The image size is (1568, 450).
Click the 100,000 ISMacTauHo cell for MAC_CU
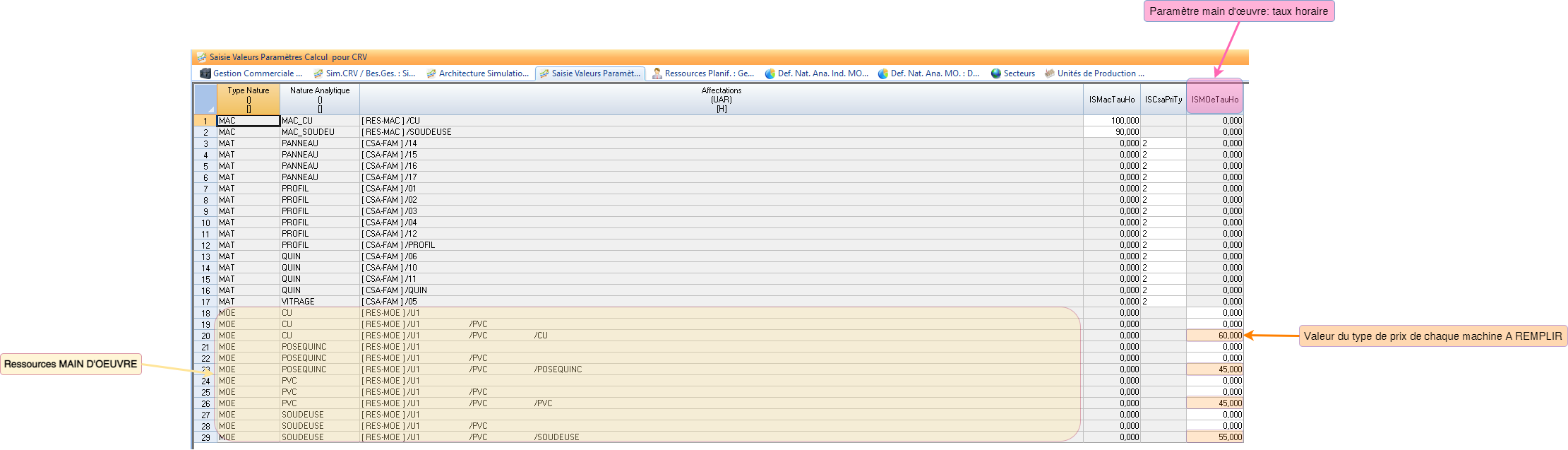[1112, 121]
